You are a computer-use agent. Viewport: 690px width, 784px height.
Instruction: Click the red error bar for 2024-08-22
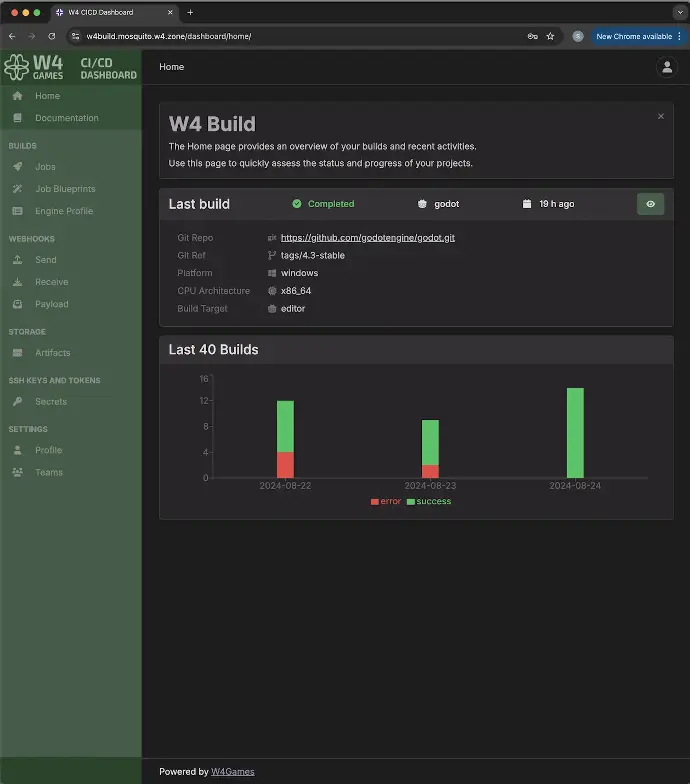click(x=285, y=465)
